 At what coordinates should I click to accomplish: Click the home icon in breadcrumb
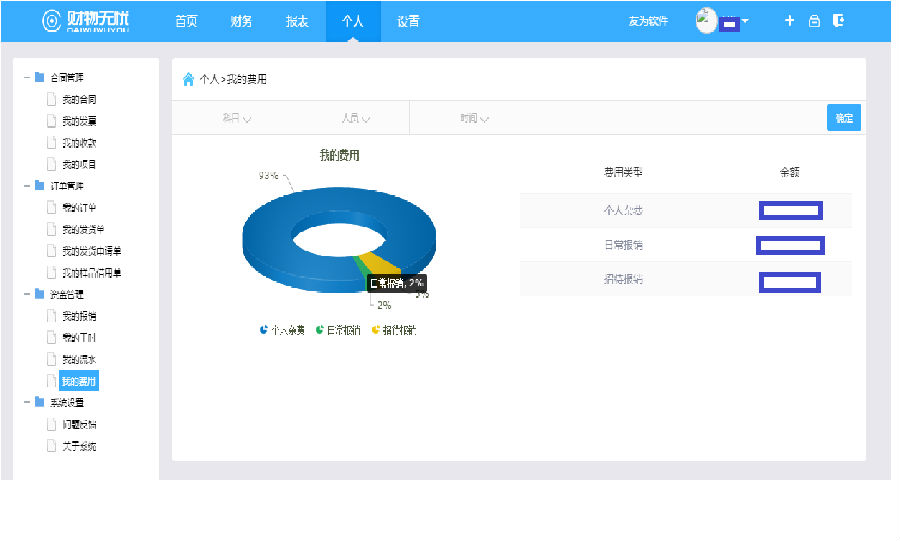[188, 79]
